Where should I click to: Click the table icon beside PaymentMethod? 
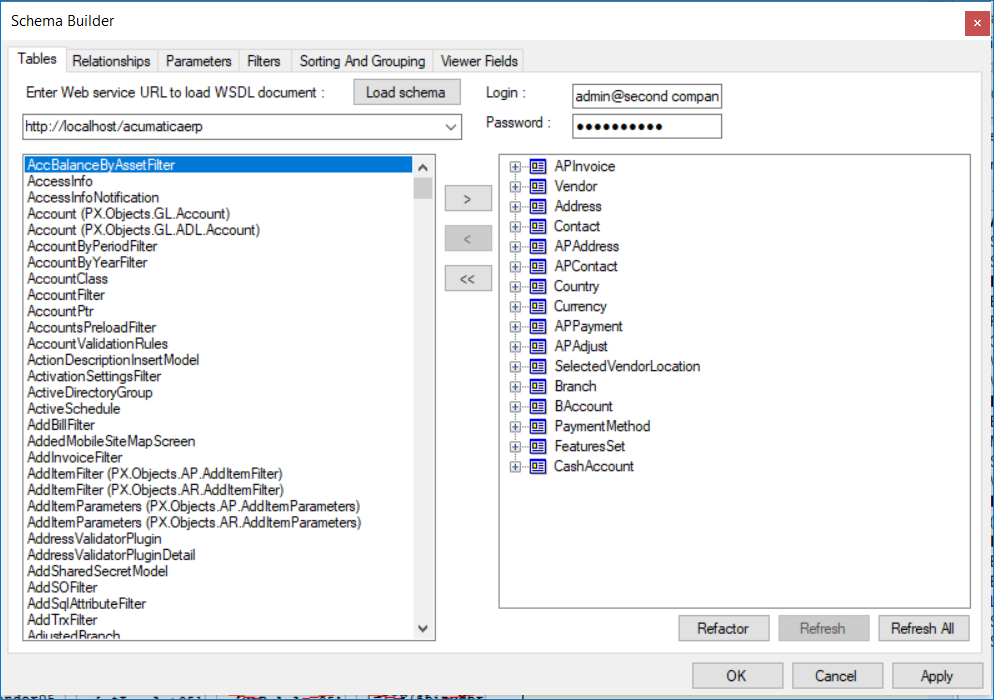(x=538, y=427)
